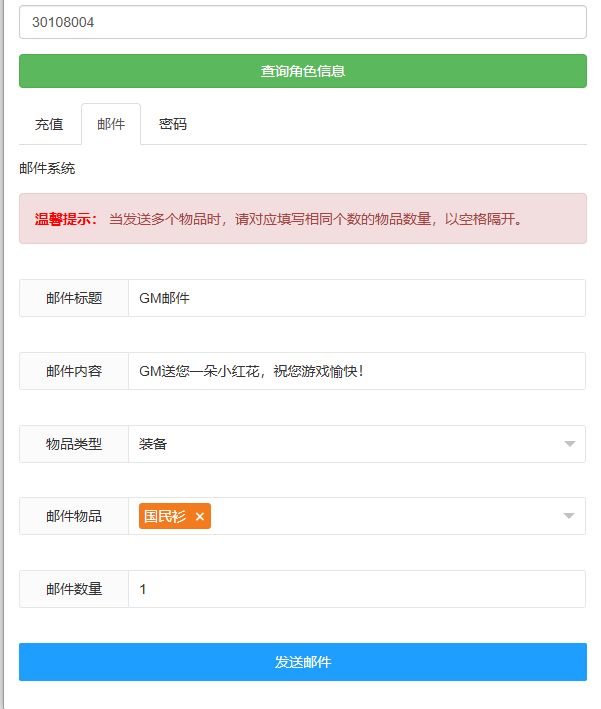601x709 pixels.
Task: Click the pink 温馨提示 alert box
Action: [x=302, y=219]
